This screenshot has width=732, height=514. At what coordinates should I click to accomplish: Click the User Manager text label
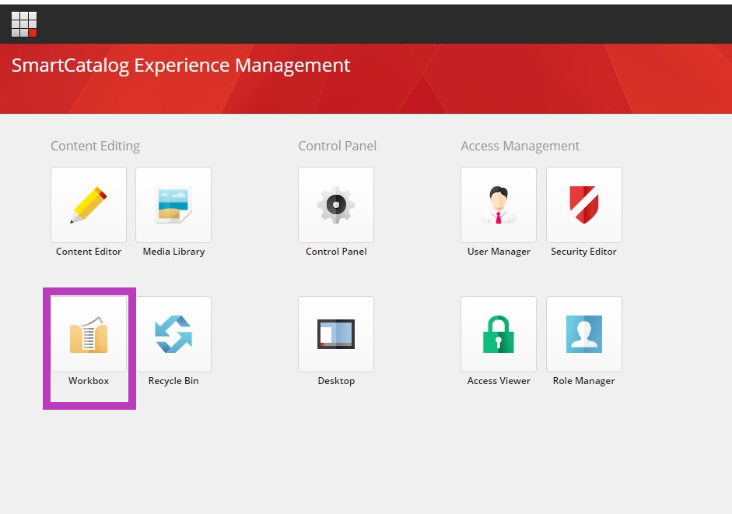pyautogui.click(x=499, y=252)
